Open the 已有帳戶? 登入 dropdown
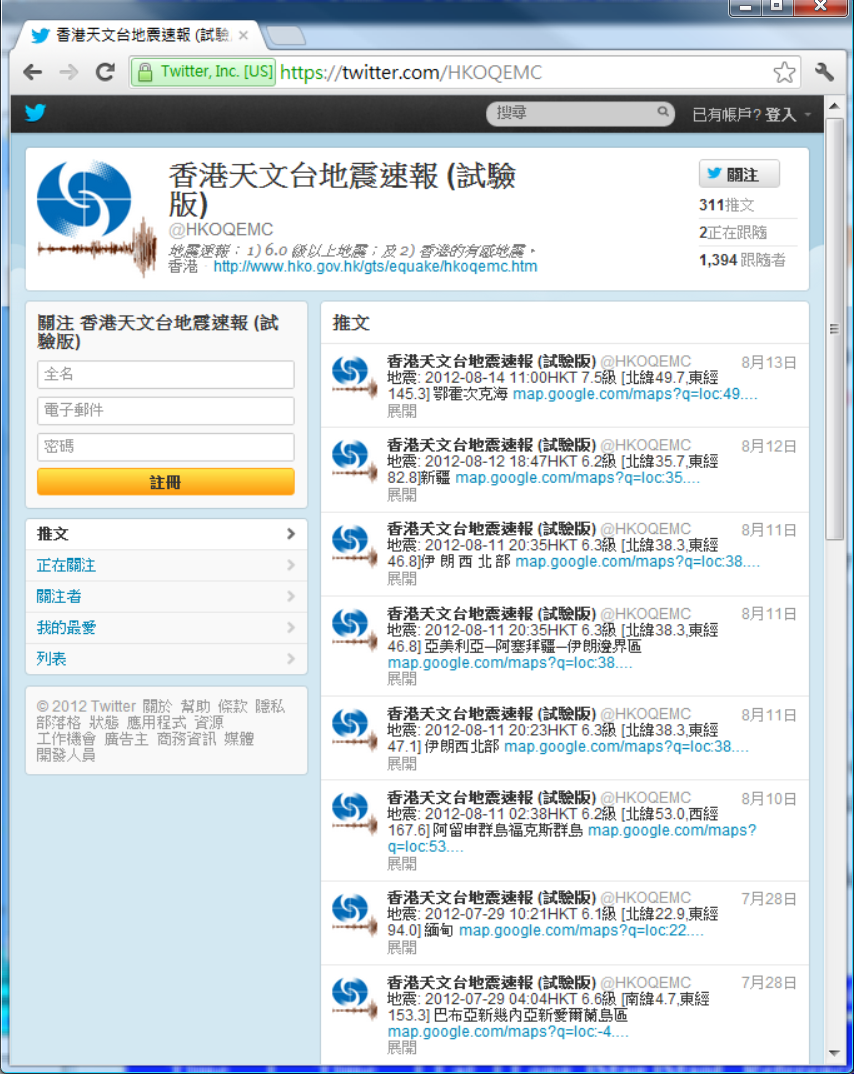Viewport: 854px width, 1074px height. point(751,114)
